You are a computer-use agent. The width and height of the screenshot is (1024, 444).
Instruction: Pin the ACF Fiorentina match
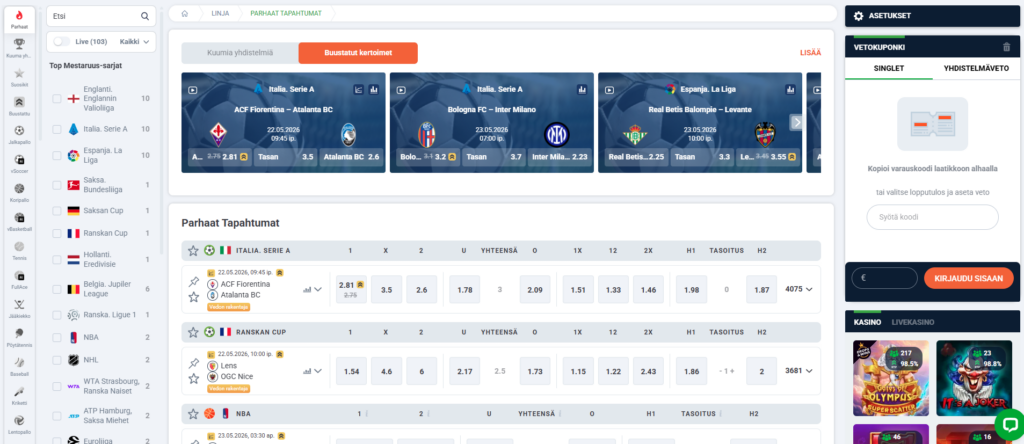click(x=193, y=282)
